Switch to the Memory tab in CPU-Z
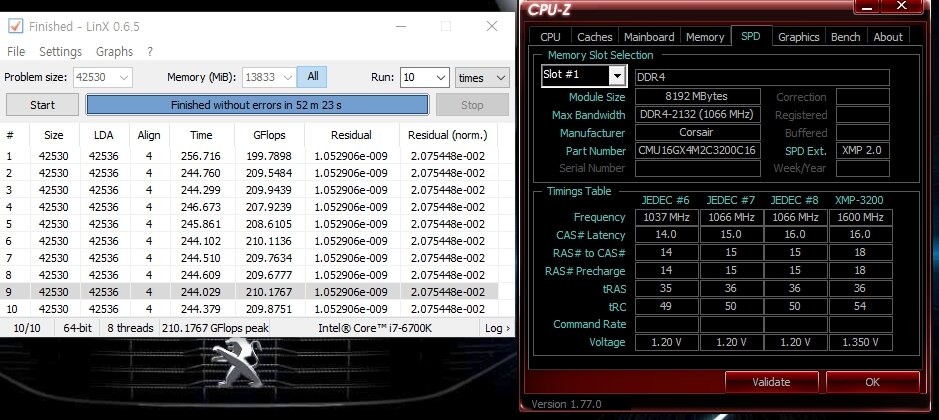This screenshot has width=939, height=420. [x=705, y=37]
